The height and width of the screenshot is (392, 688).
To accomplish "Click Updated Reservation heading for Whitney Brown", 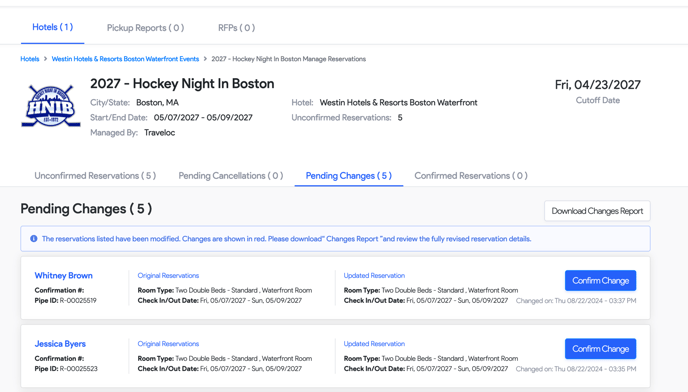I will (x=374, y=276).
